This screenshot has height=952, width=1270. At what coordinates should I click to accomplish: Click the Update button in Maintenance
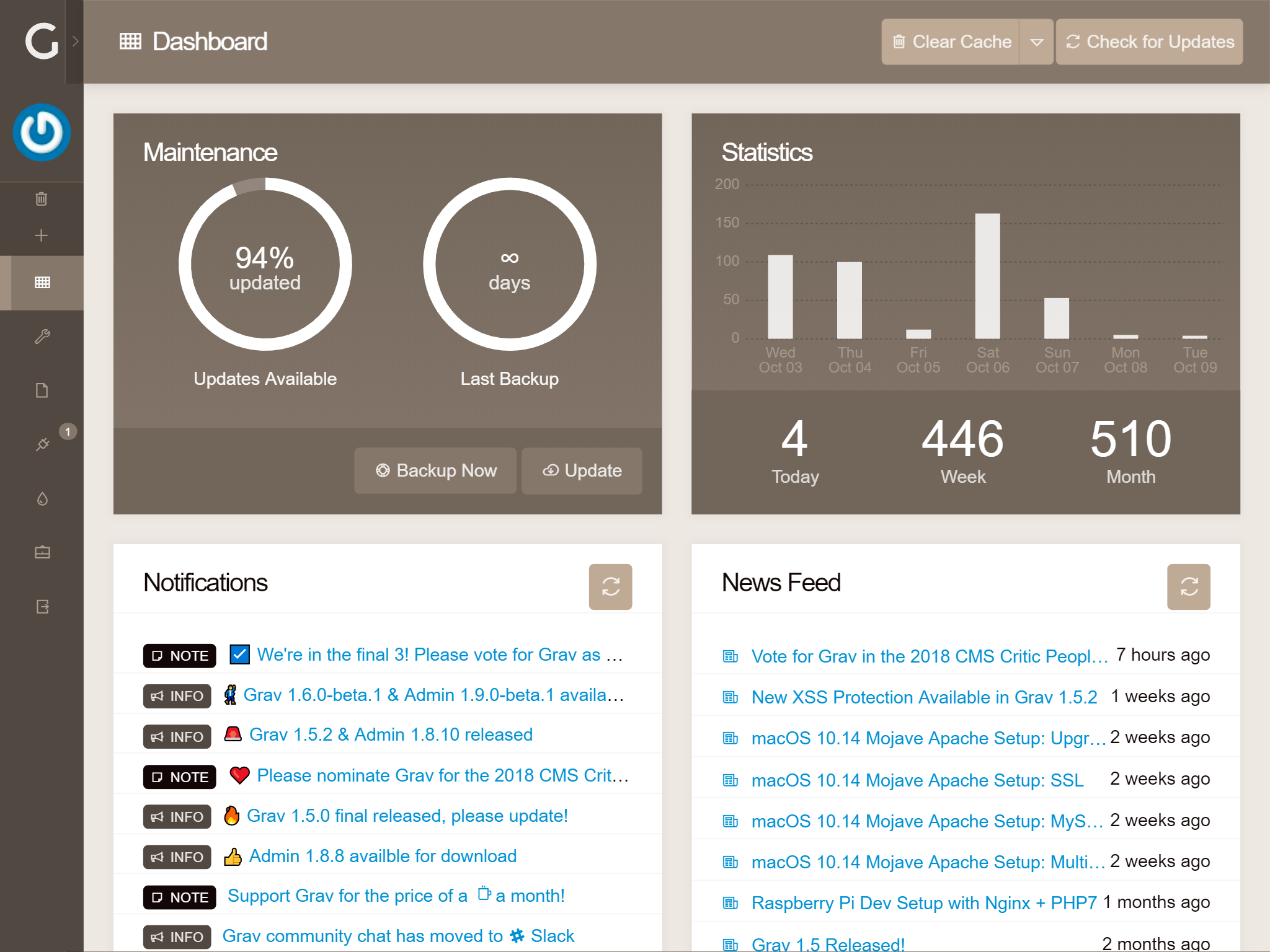click(582, 471)
